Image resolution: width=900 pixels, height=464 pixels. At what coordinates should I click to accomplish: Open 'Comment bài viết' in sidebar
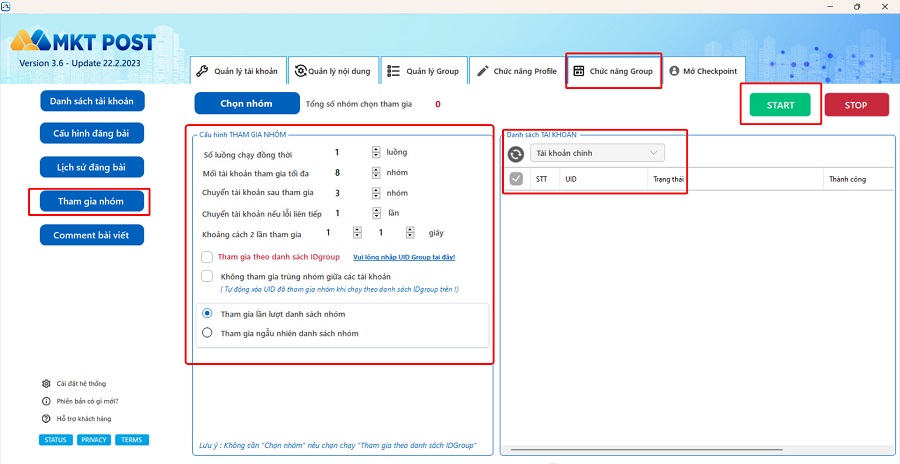(92, 235)
